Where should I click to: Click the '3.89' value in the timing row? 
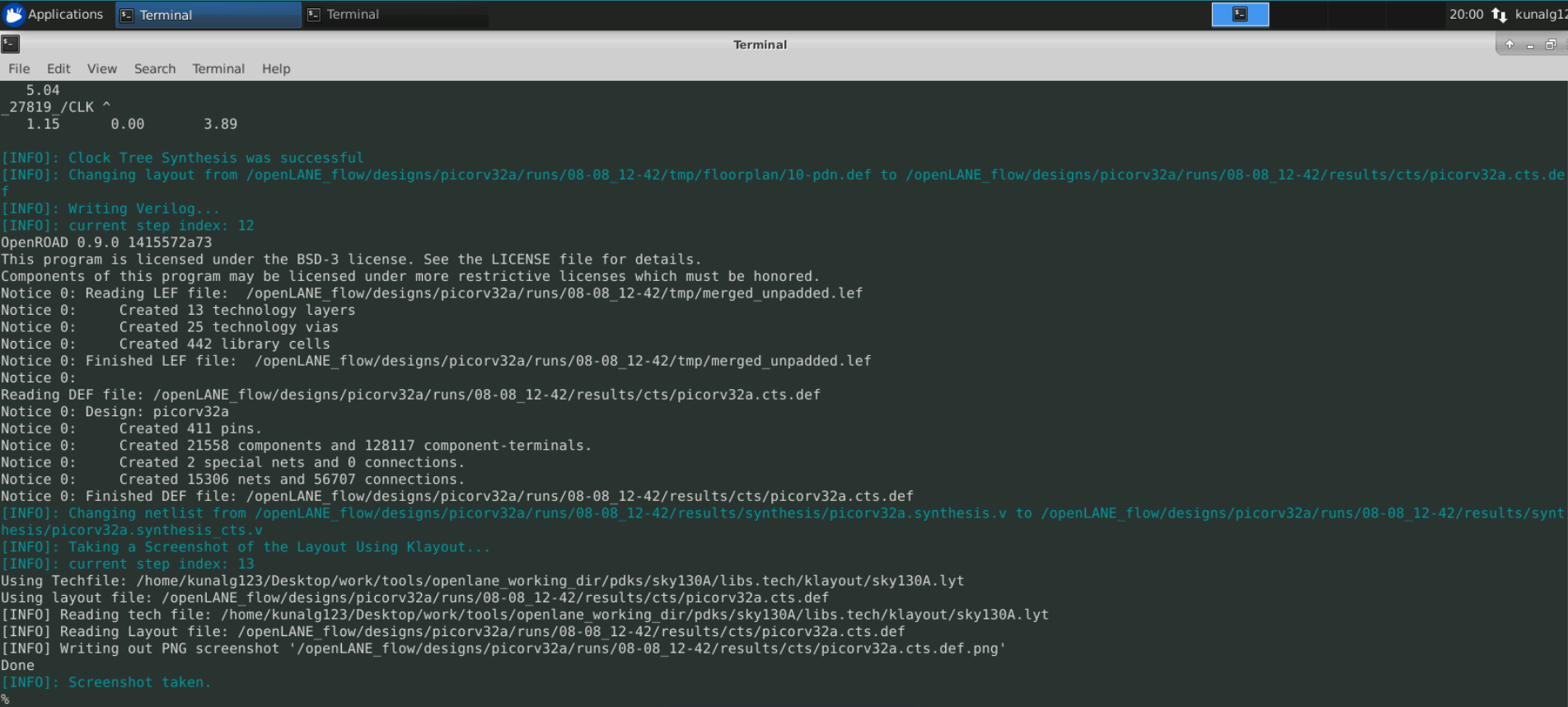tap(221, 124)
